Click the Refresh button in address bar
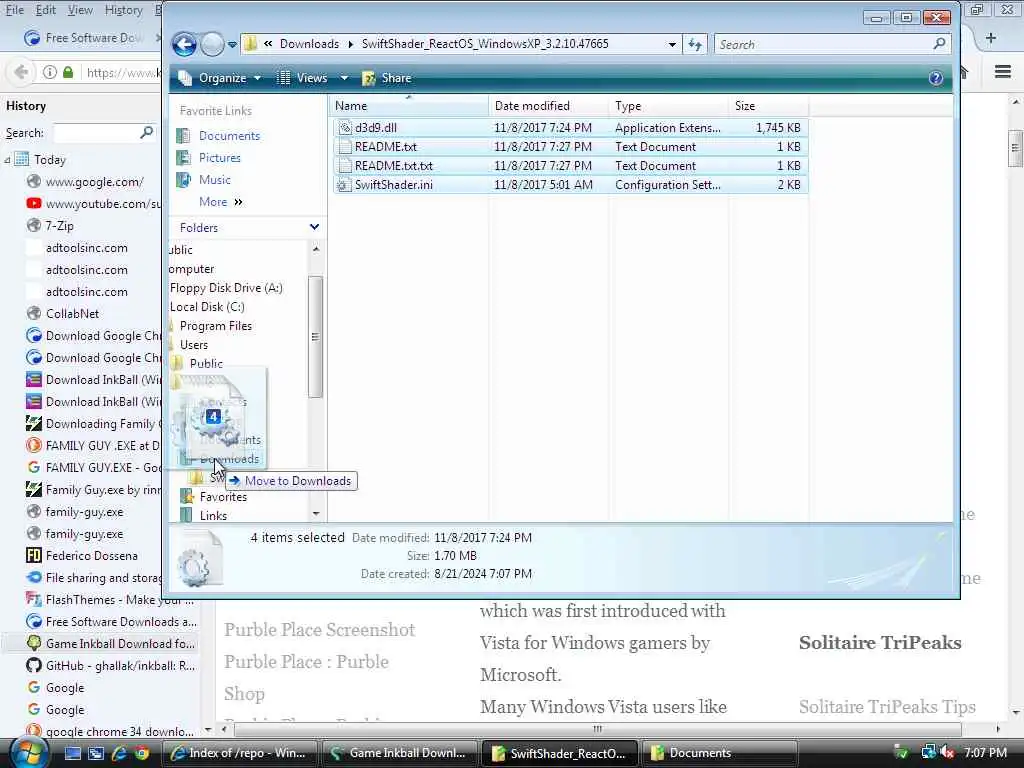 [695, 44]
